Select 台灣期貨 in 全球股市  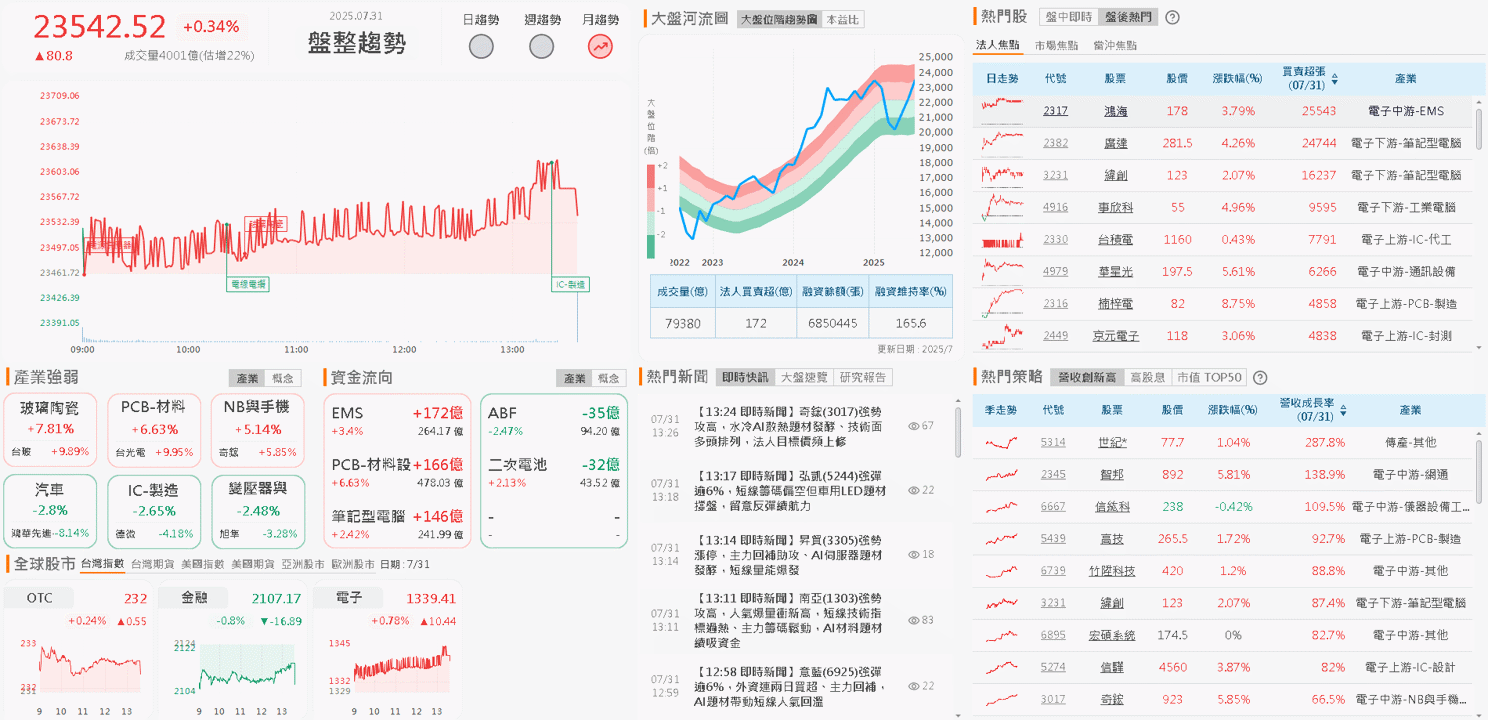[x=153, y=564]
